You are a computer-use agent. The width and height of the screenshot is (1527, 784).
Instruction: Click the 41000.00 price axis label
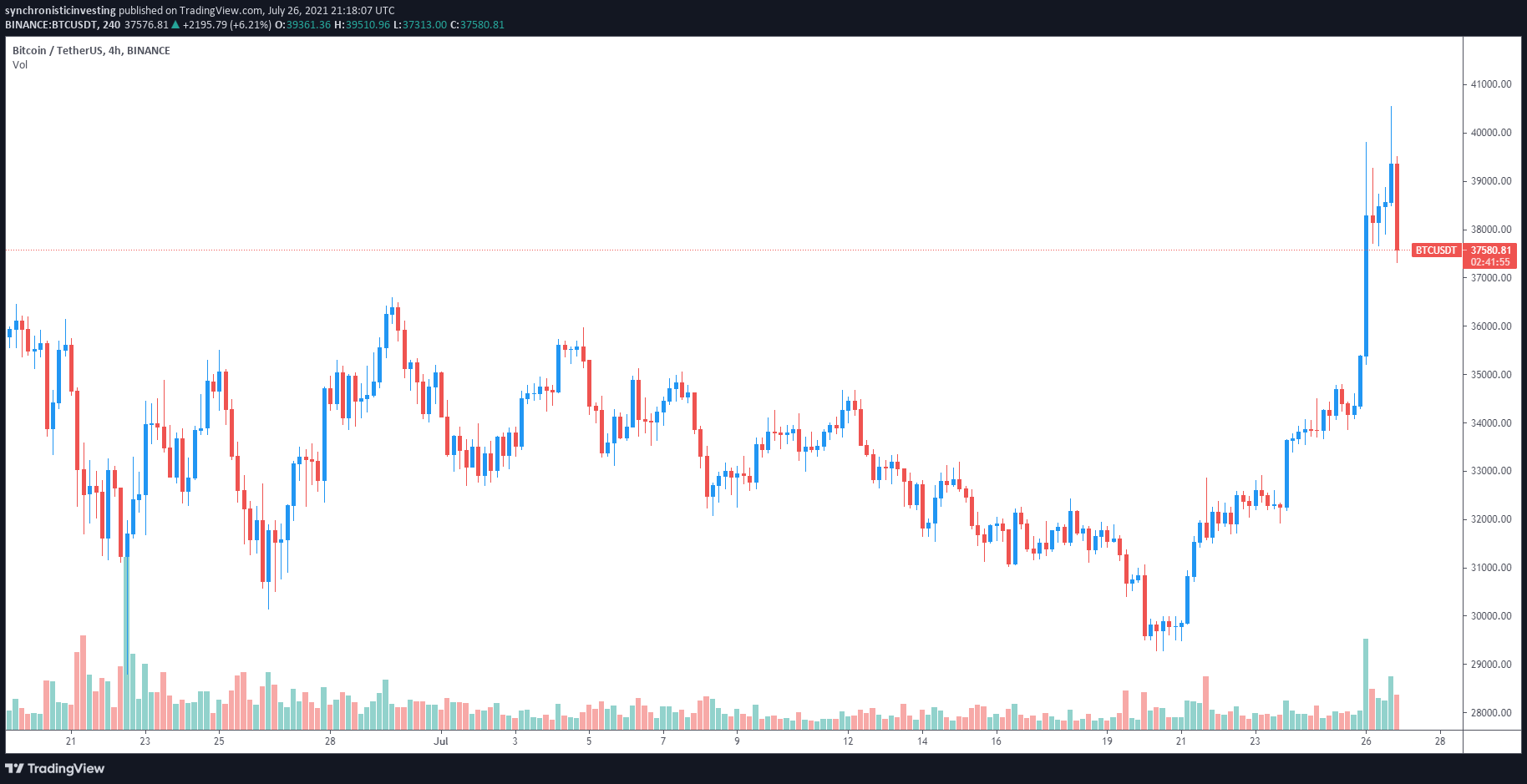(1490, 84)
